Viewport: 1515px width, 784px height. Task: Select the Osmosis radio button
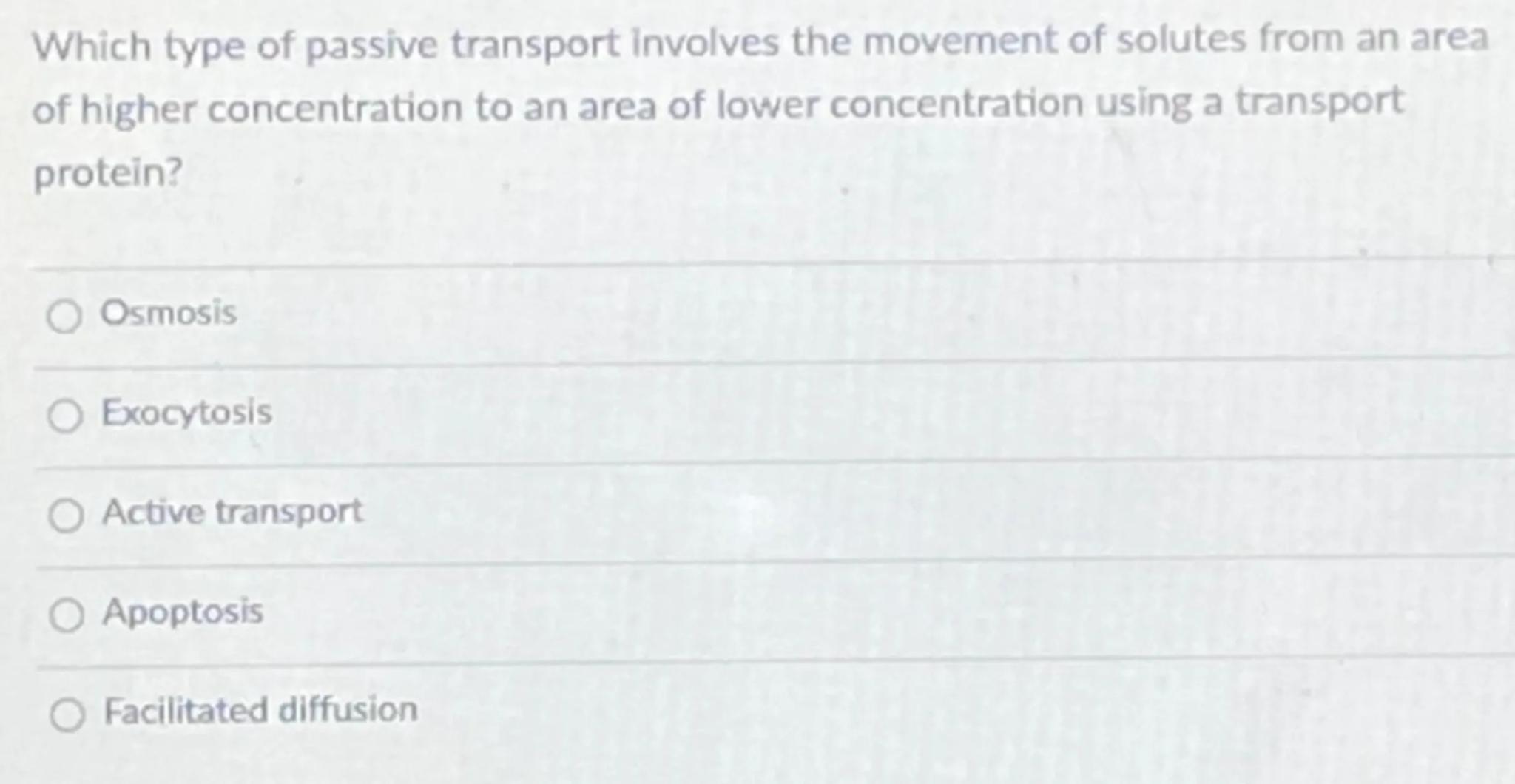tap(64, 317)
